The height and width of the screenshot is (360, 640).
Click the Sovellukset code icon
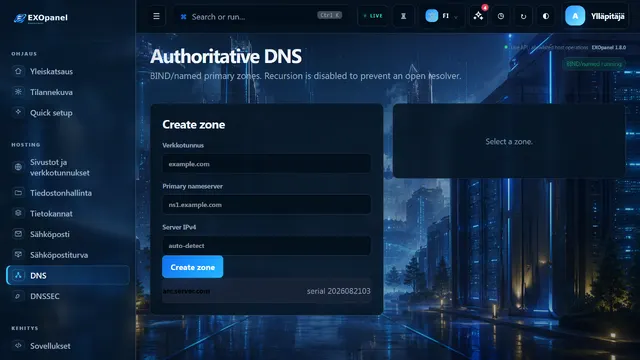pyautogui.click(x=18, y=345)
